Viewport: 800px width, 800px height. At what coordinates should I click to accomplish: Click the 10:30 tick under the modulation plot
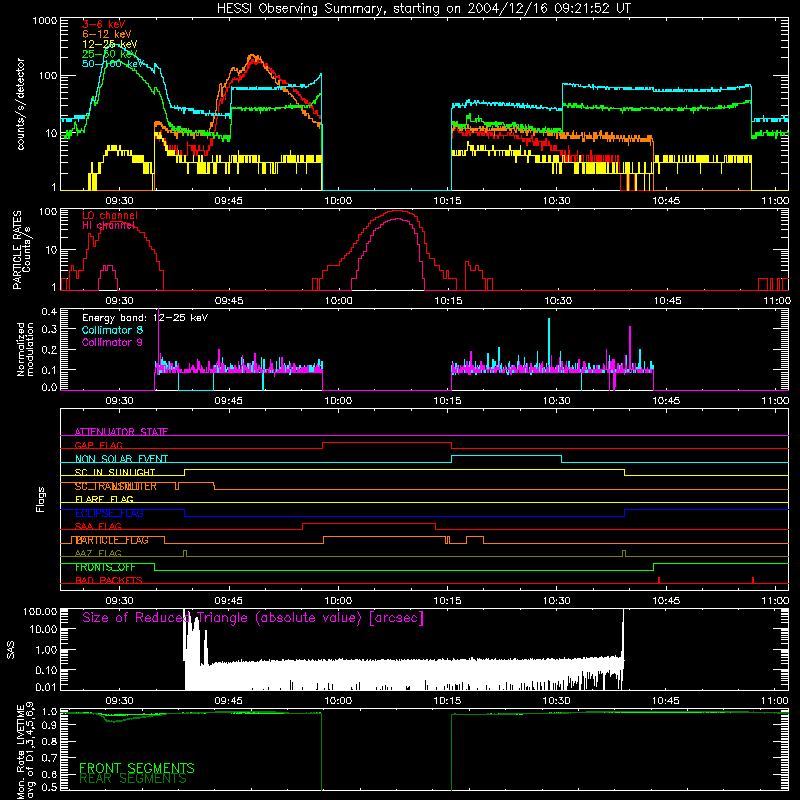(557, 401)
